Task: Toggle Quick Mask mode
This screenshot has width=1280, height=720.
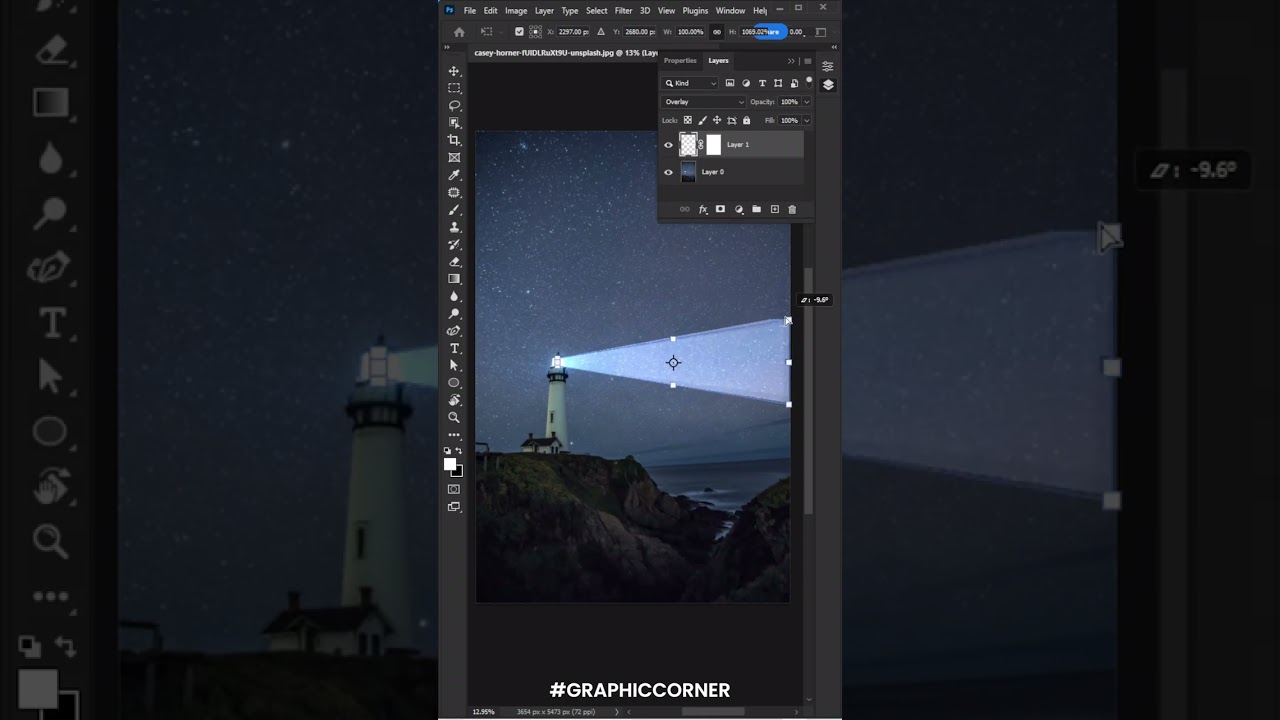Action: tap(454, 489)
